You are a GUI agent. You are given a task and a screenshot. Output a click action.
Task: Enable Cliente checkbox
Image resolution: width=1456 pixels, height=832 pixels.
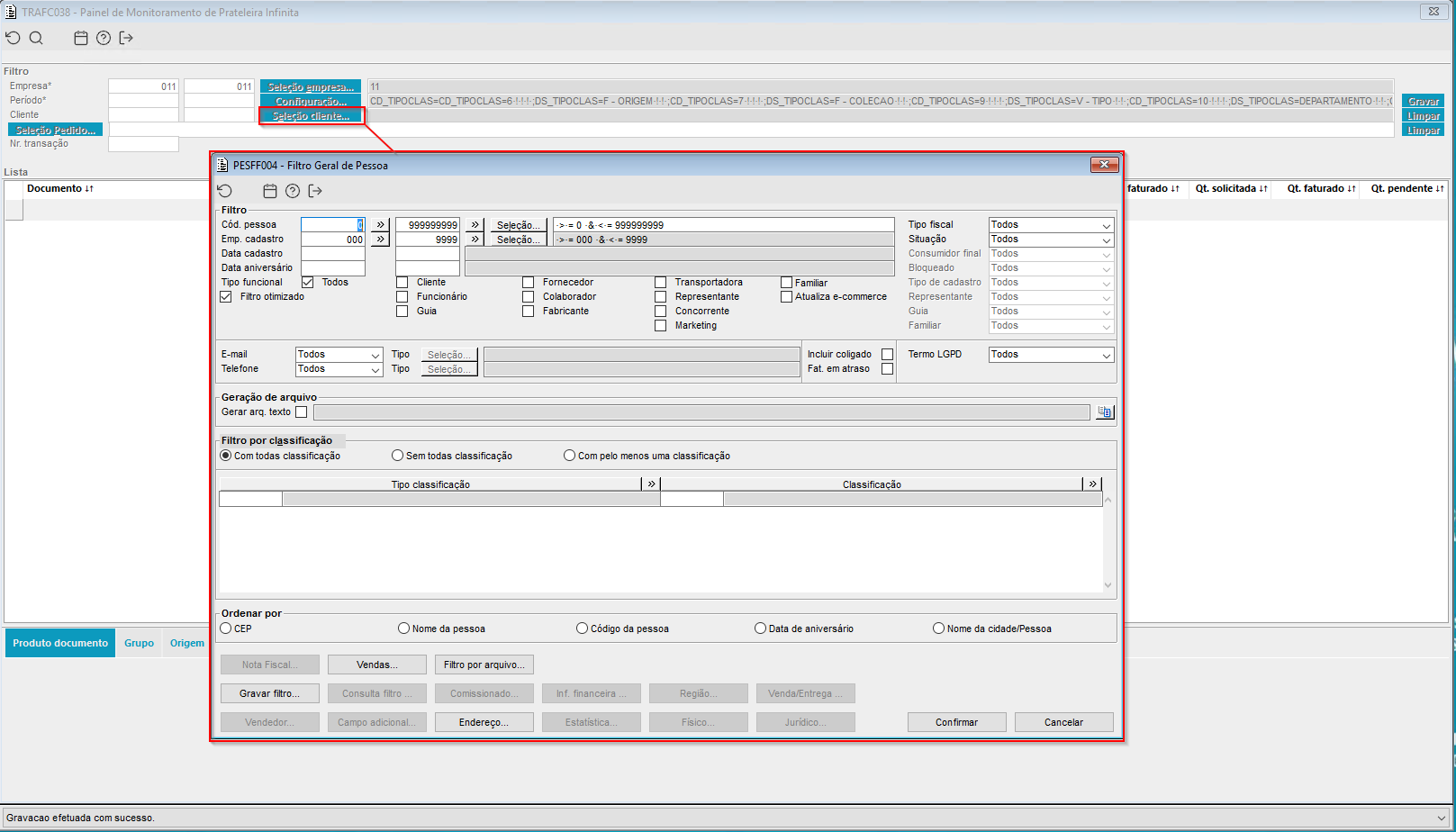coord(402,283)
